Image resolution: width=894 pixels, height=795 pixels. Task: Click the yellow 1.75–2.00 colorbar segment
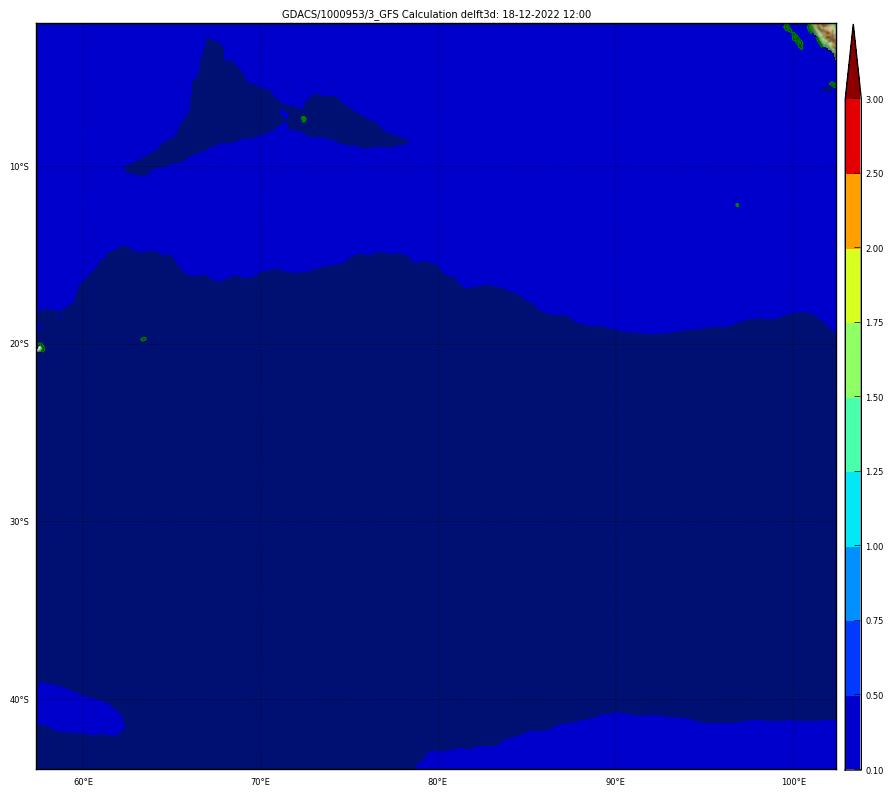coord(852,285)
